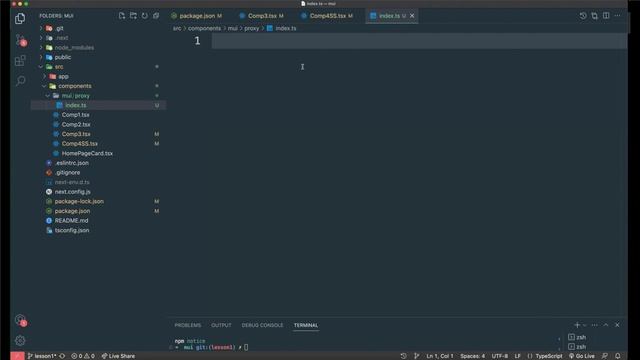Click the remote window indicator in status bar
The height and width of the screenshot is (360, 640).
click(17, 356)
